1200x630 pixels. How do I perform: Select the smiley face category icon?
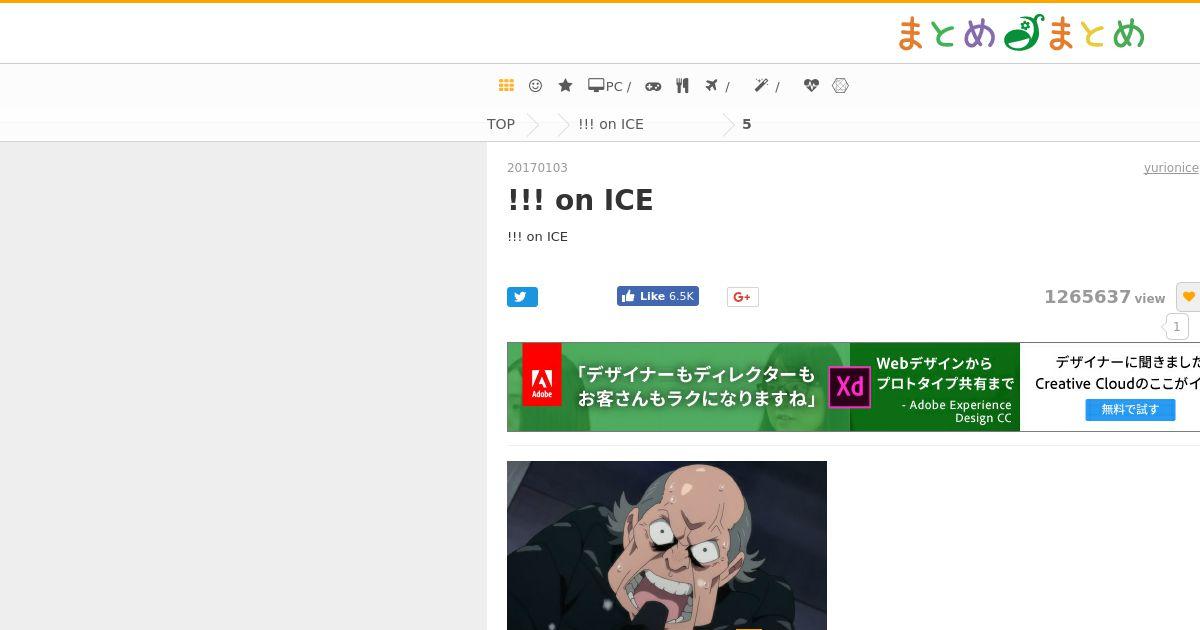click(535, 86)
